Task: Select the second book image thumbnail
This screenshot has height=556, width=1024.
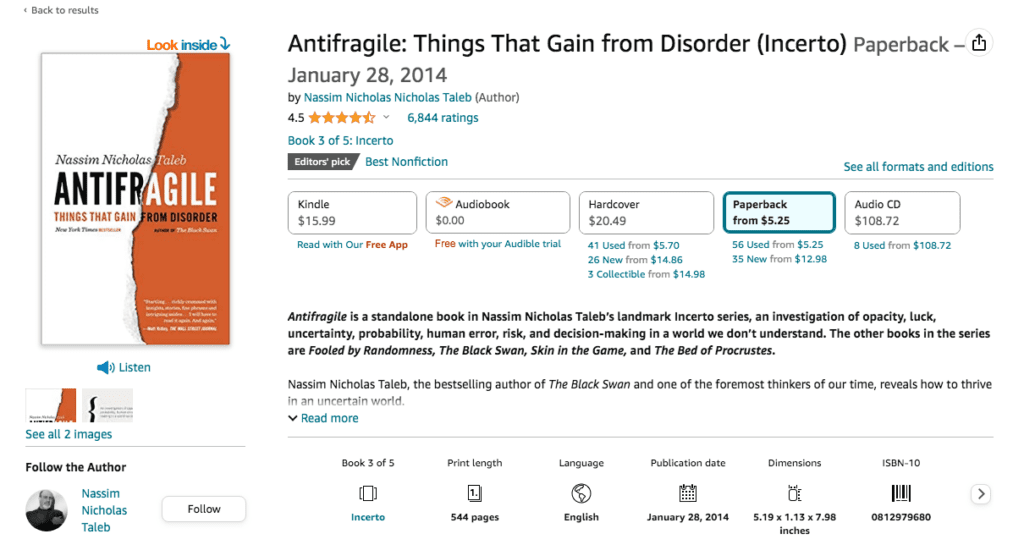Action: (108, 405)
